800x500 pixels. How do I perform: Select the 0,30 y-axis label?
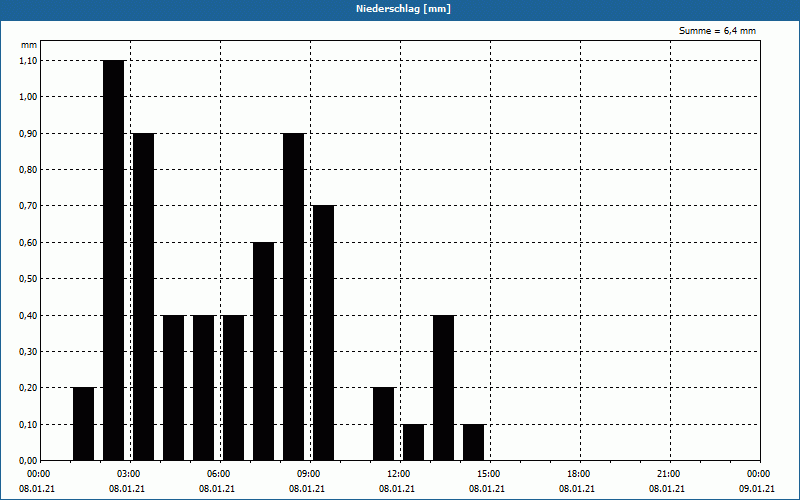pyautogui.click(x=28, y=352)
